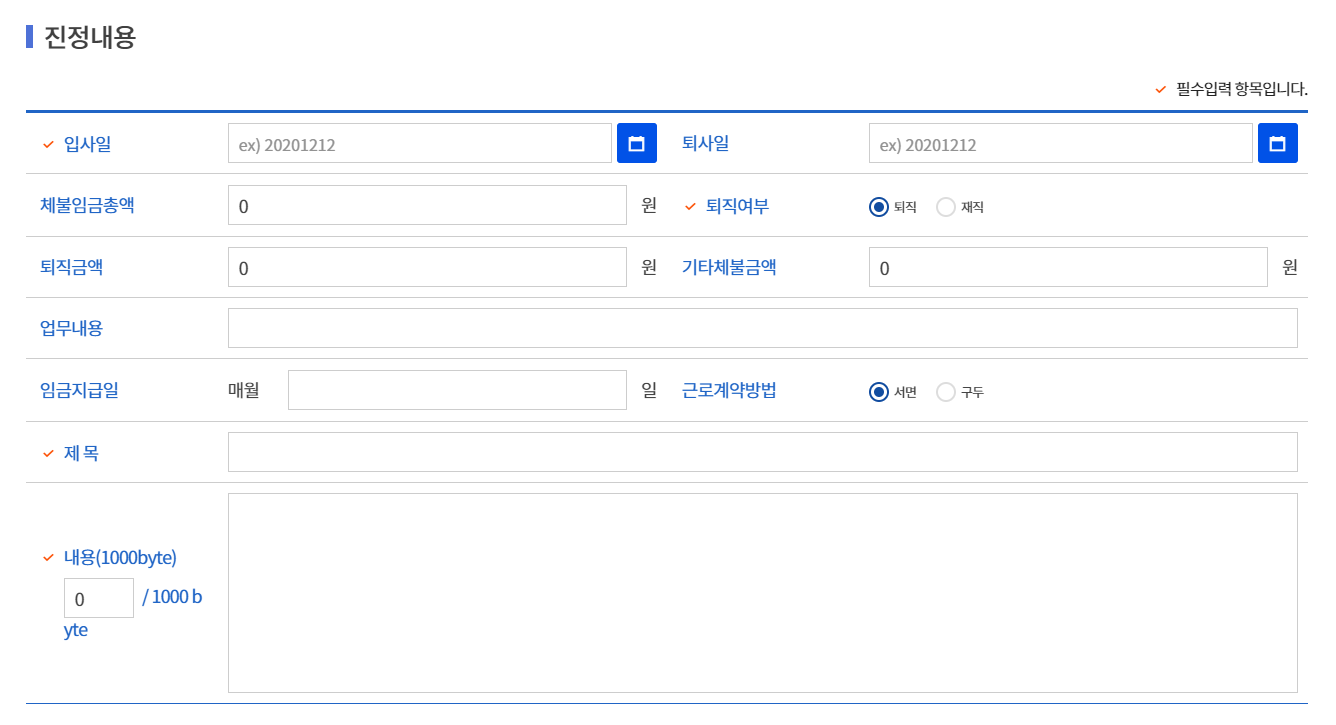Click the 퇴직금액 label
Image resolution: width=1336 pixels, height=725 pixels.
pyautogui.click(x=71, y=267)
